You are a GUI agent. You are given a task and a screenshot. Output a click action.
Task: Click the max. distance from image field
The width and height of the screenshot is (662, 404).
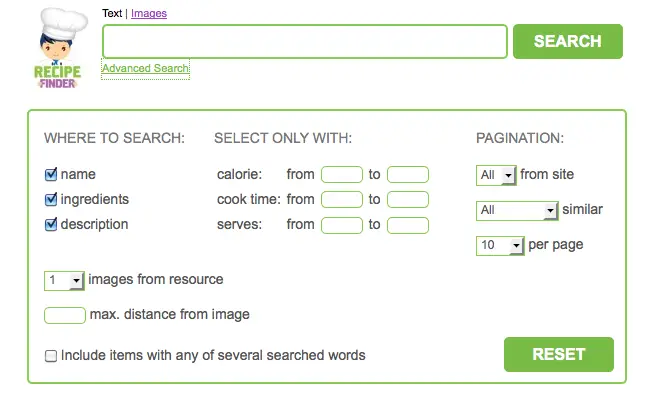[65, 315]
